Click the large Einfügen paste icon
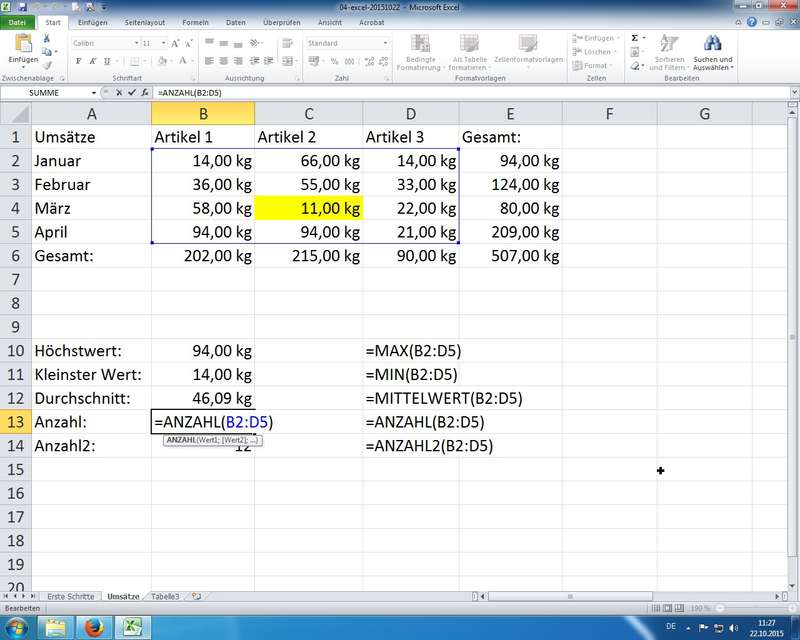Screen dimensions: 800x640 pos(23,44)
